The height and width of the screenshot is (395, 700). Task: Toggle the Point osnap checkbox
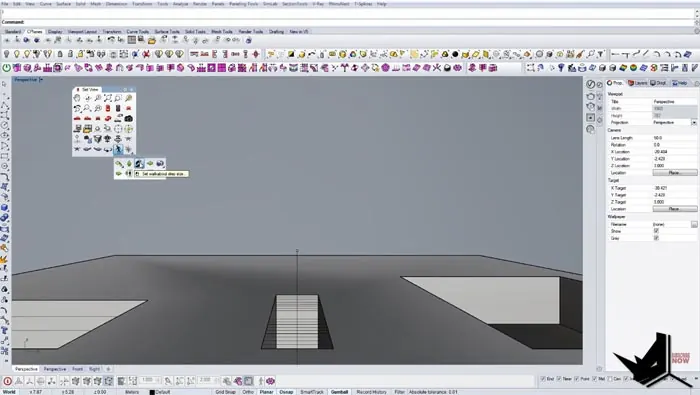point(577,378)
